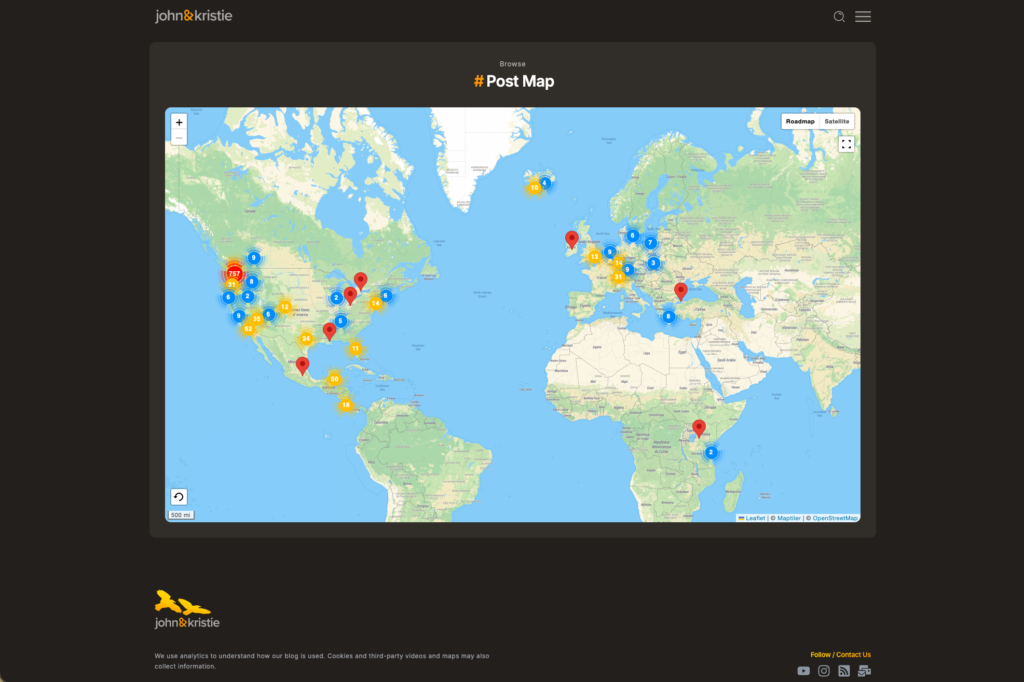1024x682 pixels.
Task: Expand the blue 3 cluster in Europe
Action: pyautogui.click(x=653, y=263)
